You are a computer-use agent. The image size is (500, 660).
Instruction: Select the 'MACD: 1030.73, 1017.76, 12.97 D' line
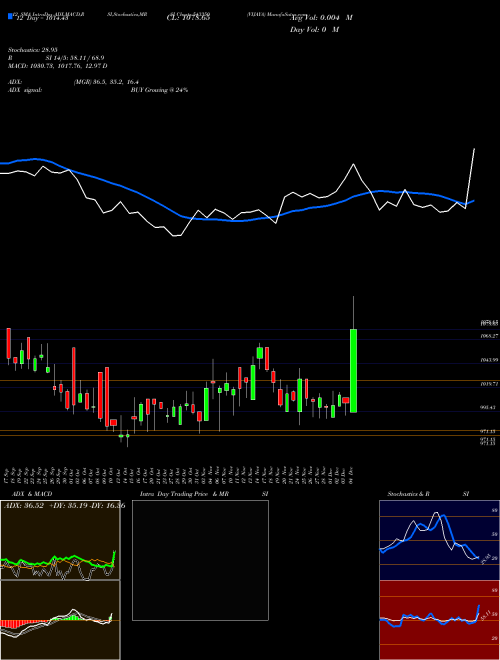[58, 66]
